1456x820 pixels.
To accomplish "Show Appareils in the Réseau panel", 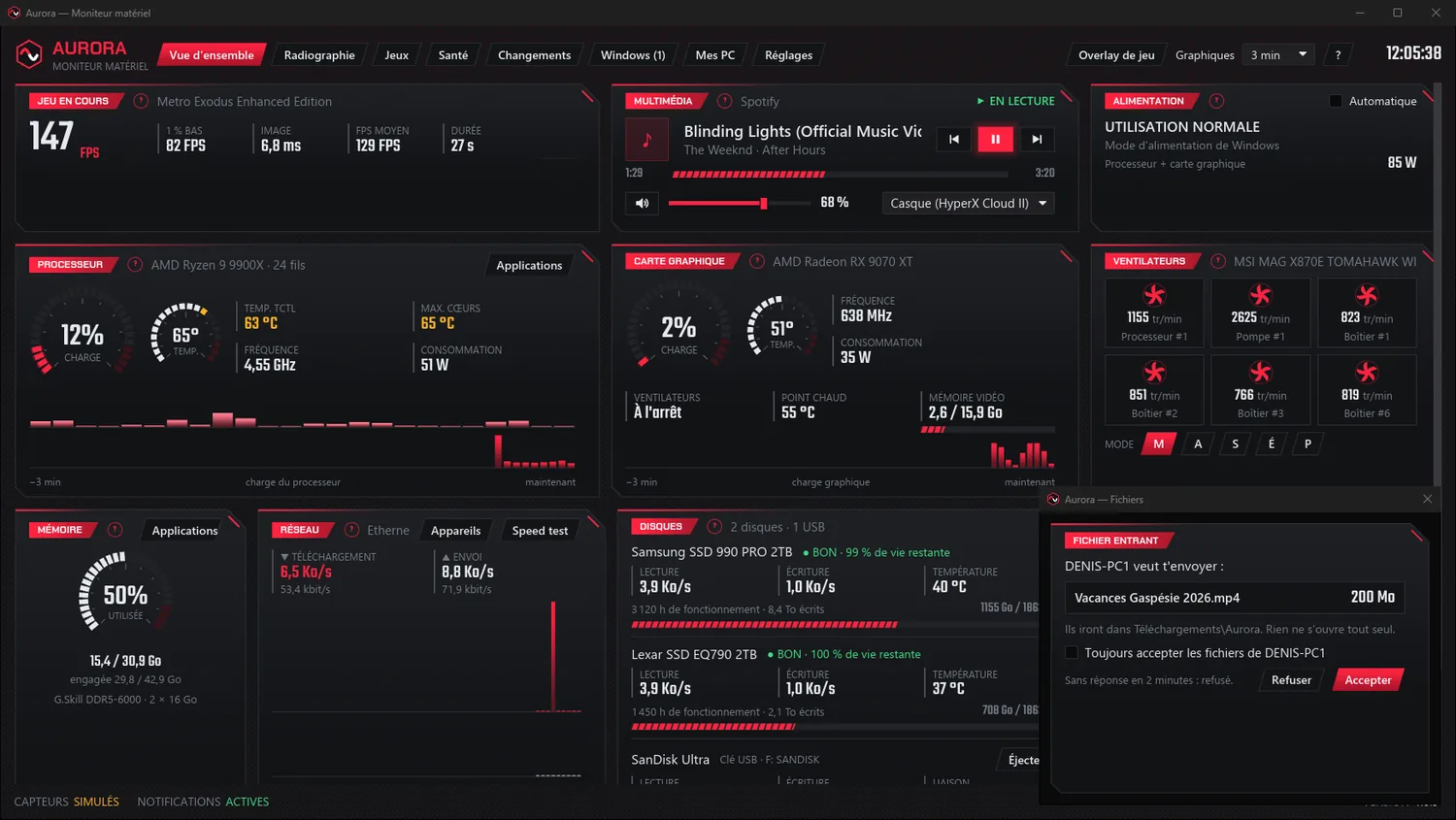I will [x=455, y=531].
